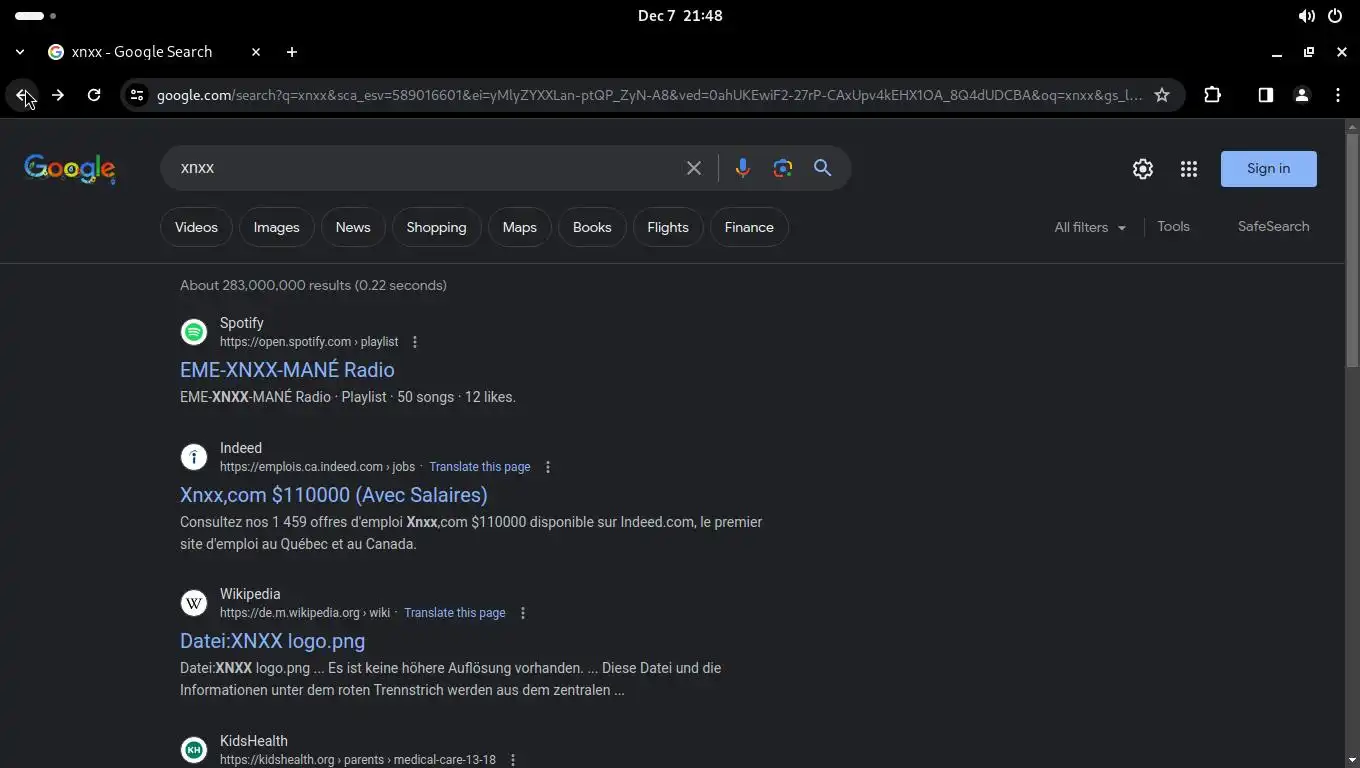Close the Google Search tab
1360x768 pixels.
[256, 52]
